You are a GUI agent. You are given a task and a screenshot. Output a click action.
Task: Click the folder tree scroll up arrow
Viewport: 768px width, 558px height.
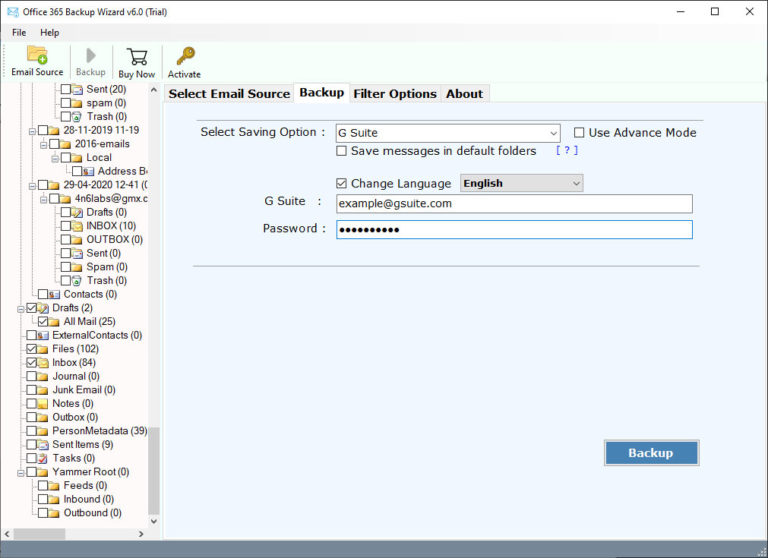click(154, 90)
